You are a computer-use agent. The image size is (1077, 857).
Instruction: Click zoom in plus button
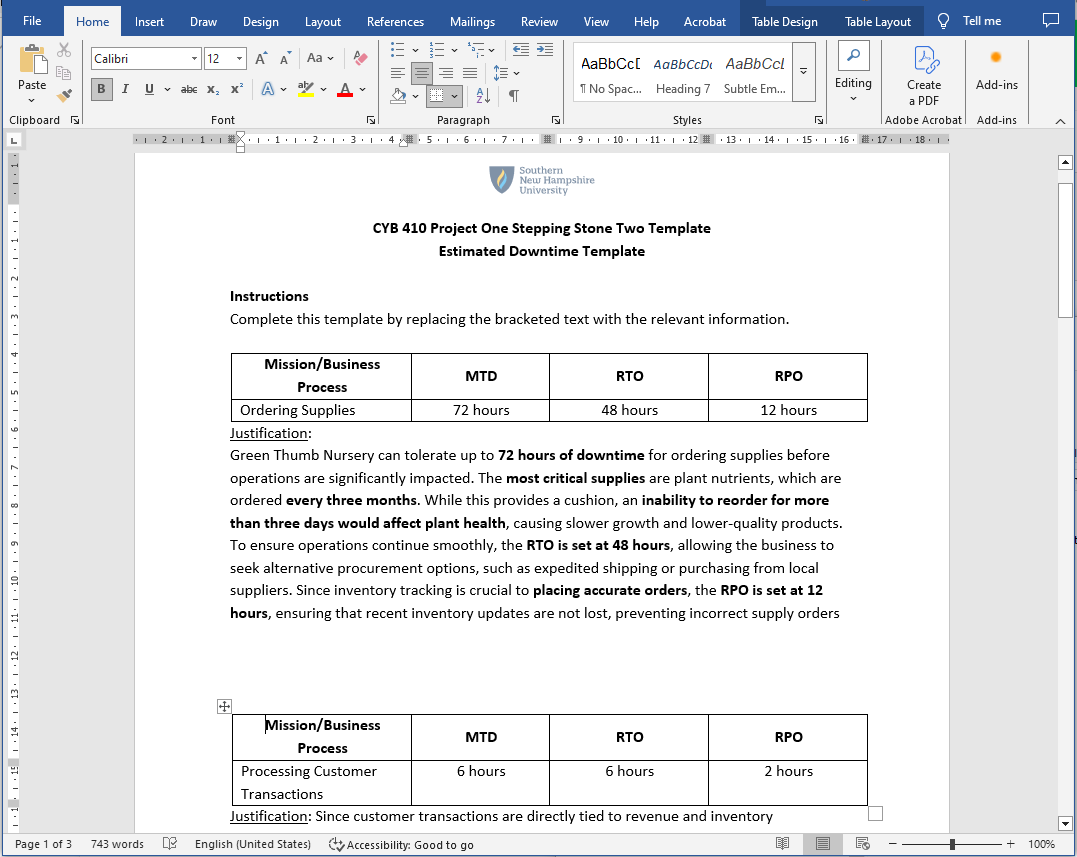tap(1010, 843)
